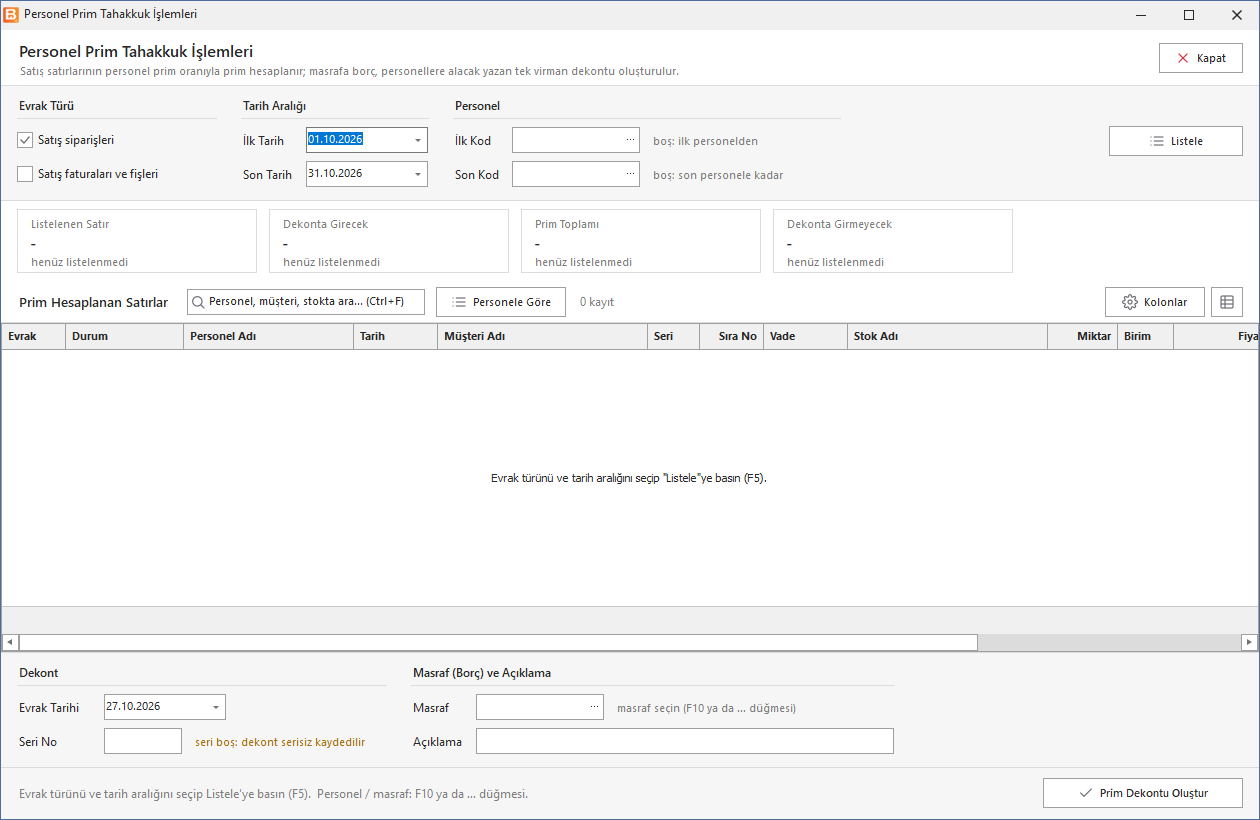Screen dimensions: 1260x820
Task: Sort by the Evrak column header
Action: pos(33,336)
